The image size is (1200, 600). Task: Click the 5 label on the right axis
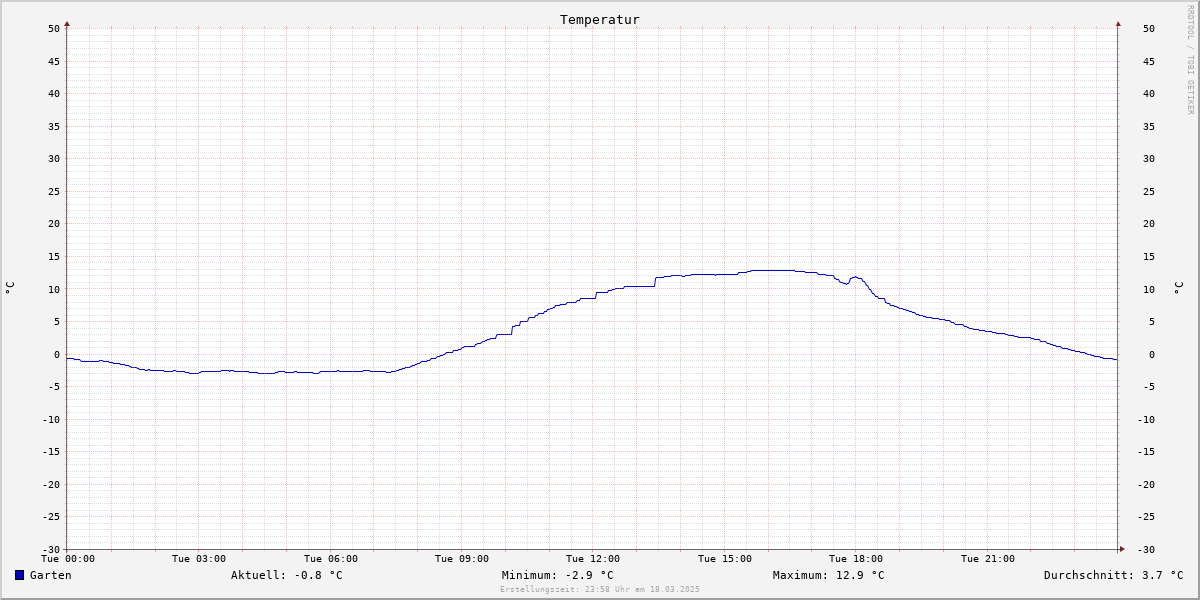click(1152, 321)
